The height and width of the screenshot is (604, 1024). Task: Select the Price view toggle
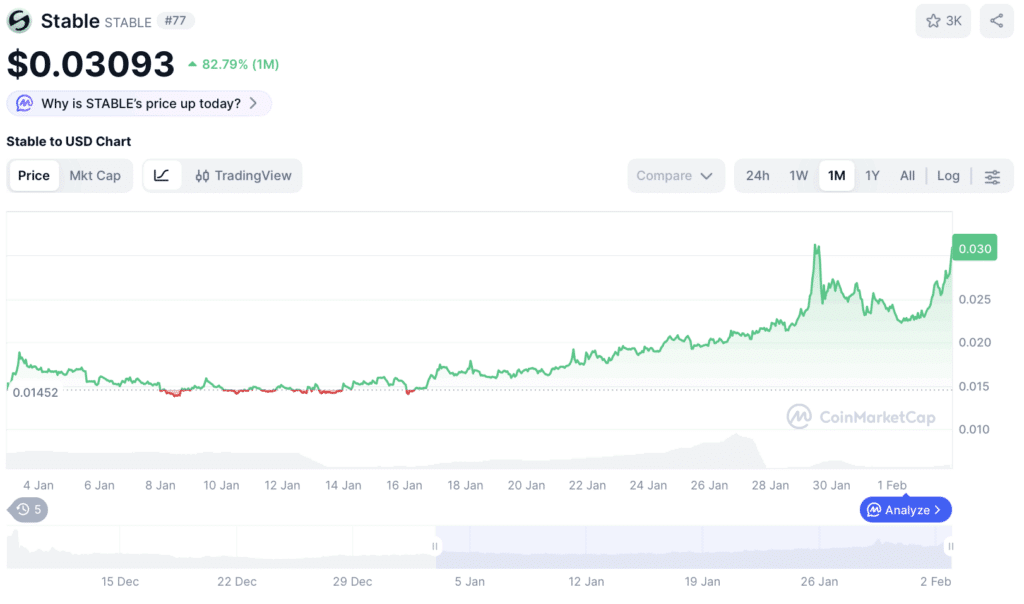click(34, 176)
